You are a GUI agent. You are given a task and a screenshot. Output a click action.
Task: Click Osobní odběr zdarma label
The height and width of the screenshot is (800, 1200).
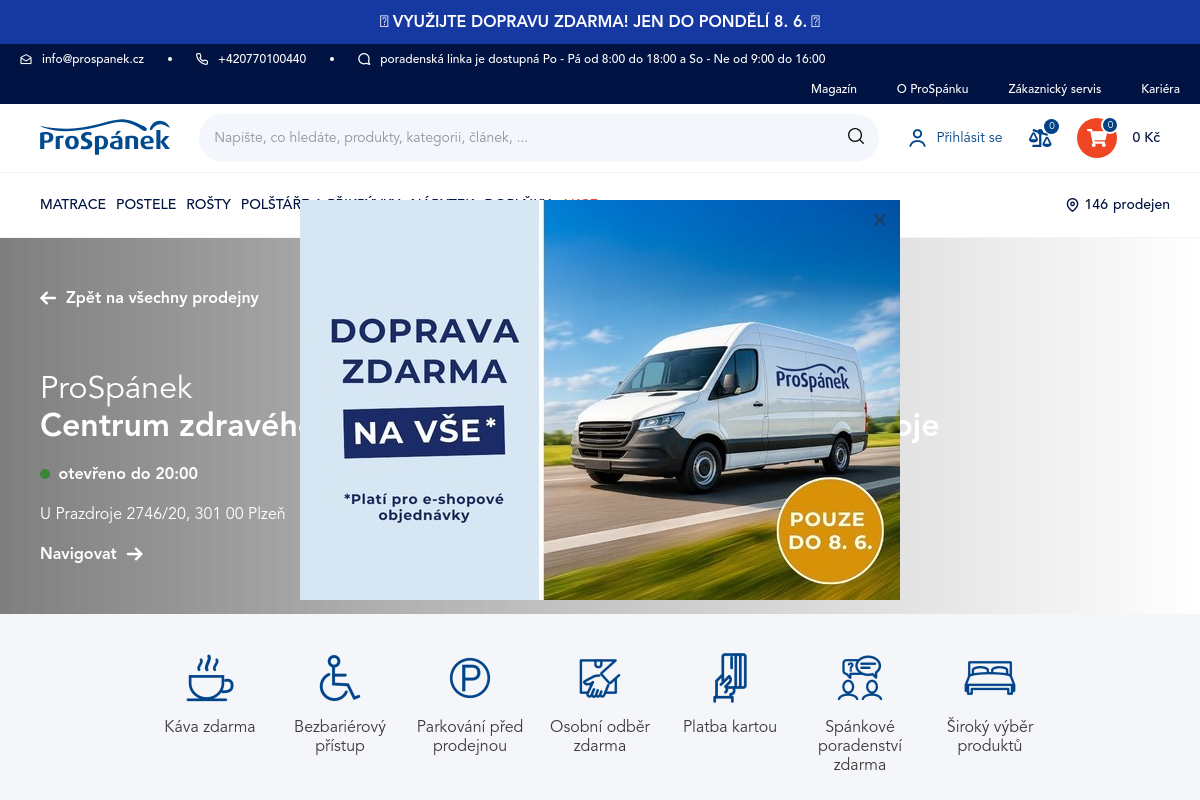click(600, 736)
